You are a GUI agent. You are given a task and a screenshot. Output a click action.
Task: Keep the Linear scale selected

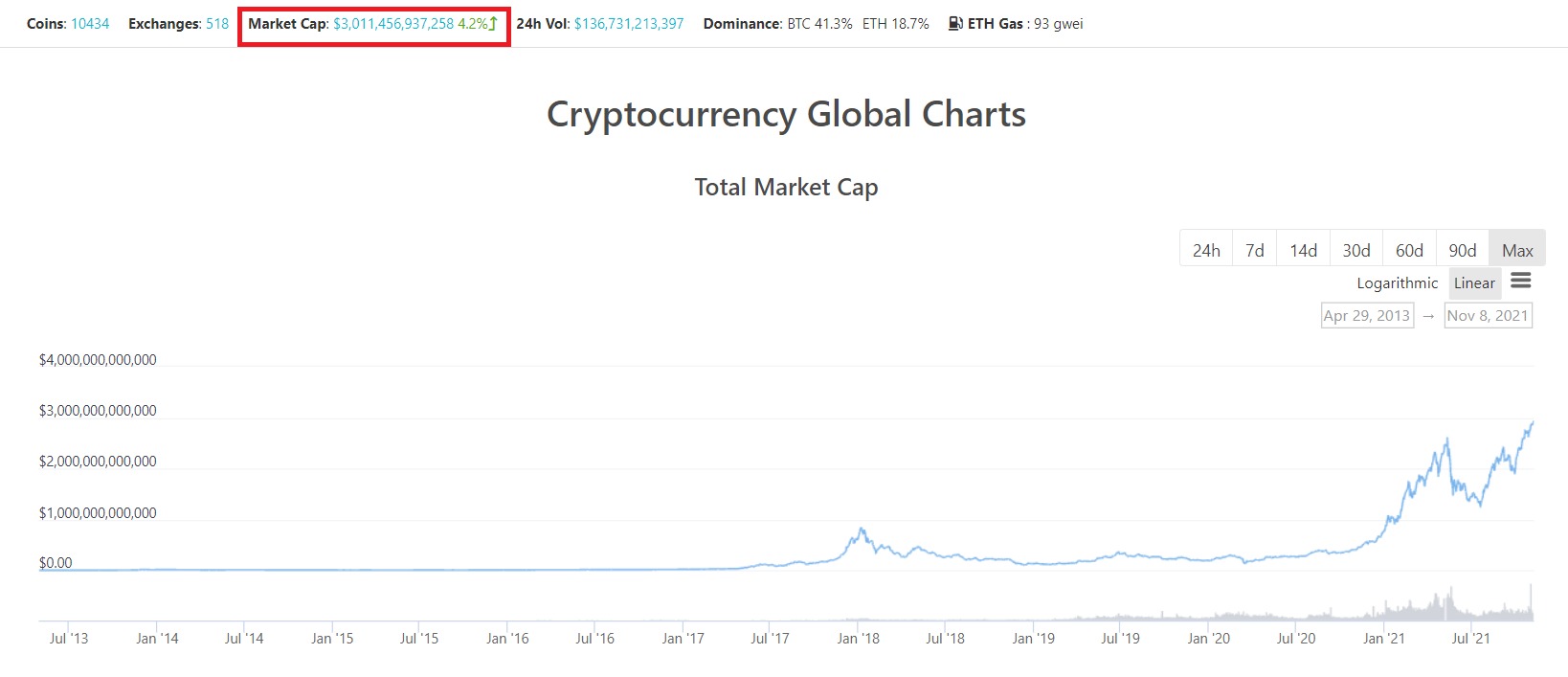pyautogui.click(x=1474, y=282)
